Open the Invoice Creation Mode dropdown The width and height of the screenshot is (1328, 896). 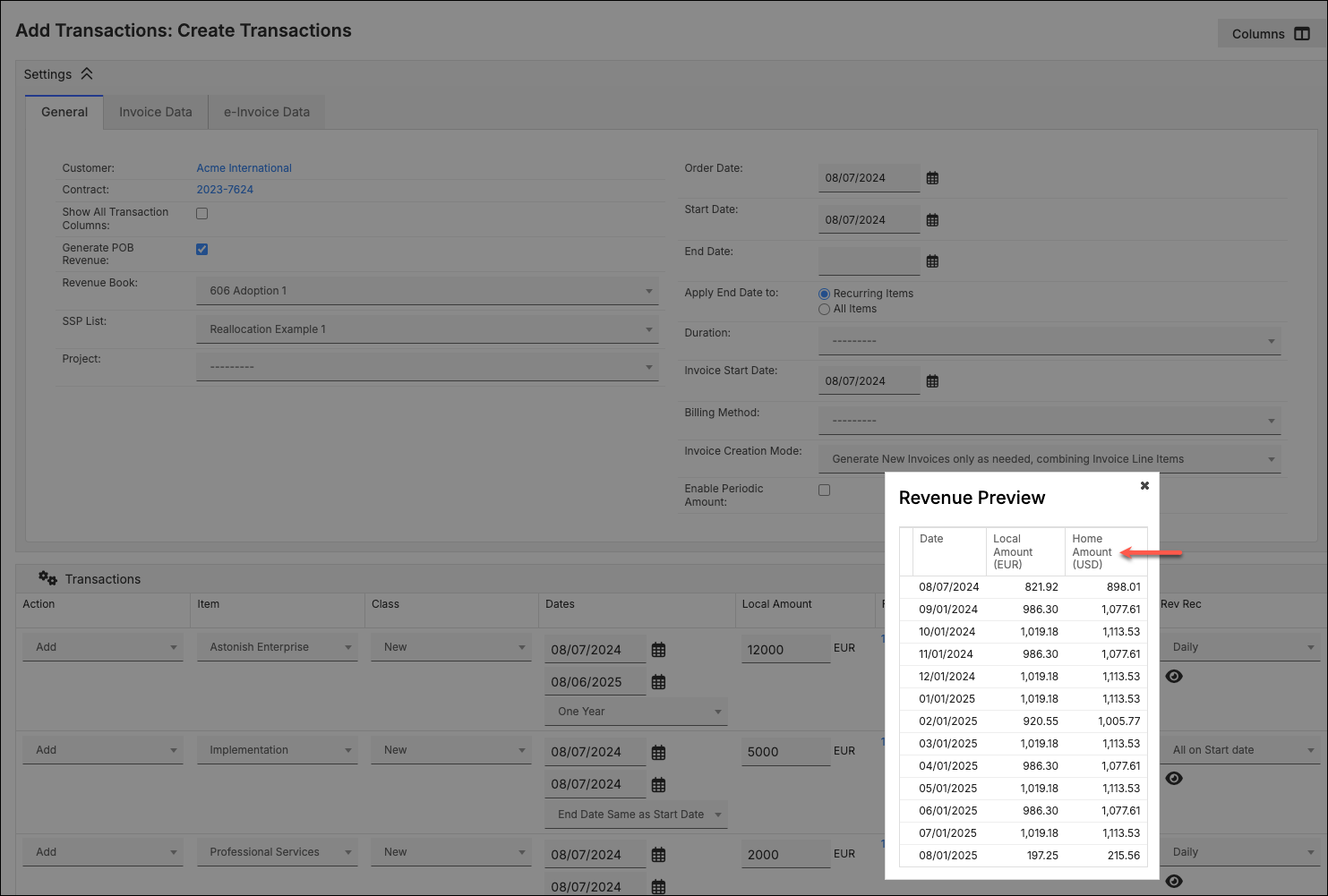pos(1050,459)
